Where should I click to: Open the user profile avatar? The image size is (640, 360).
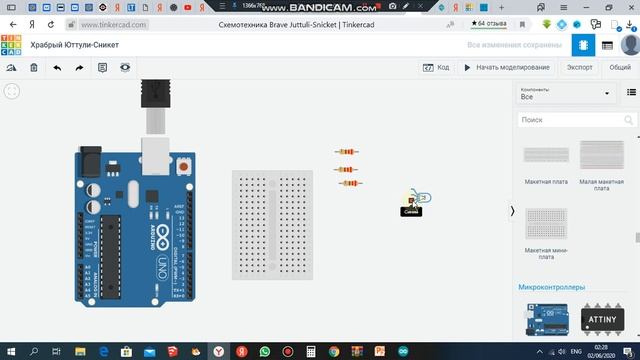[630, 45]
